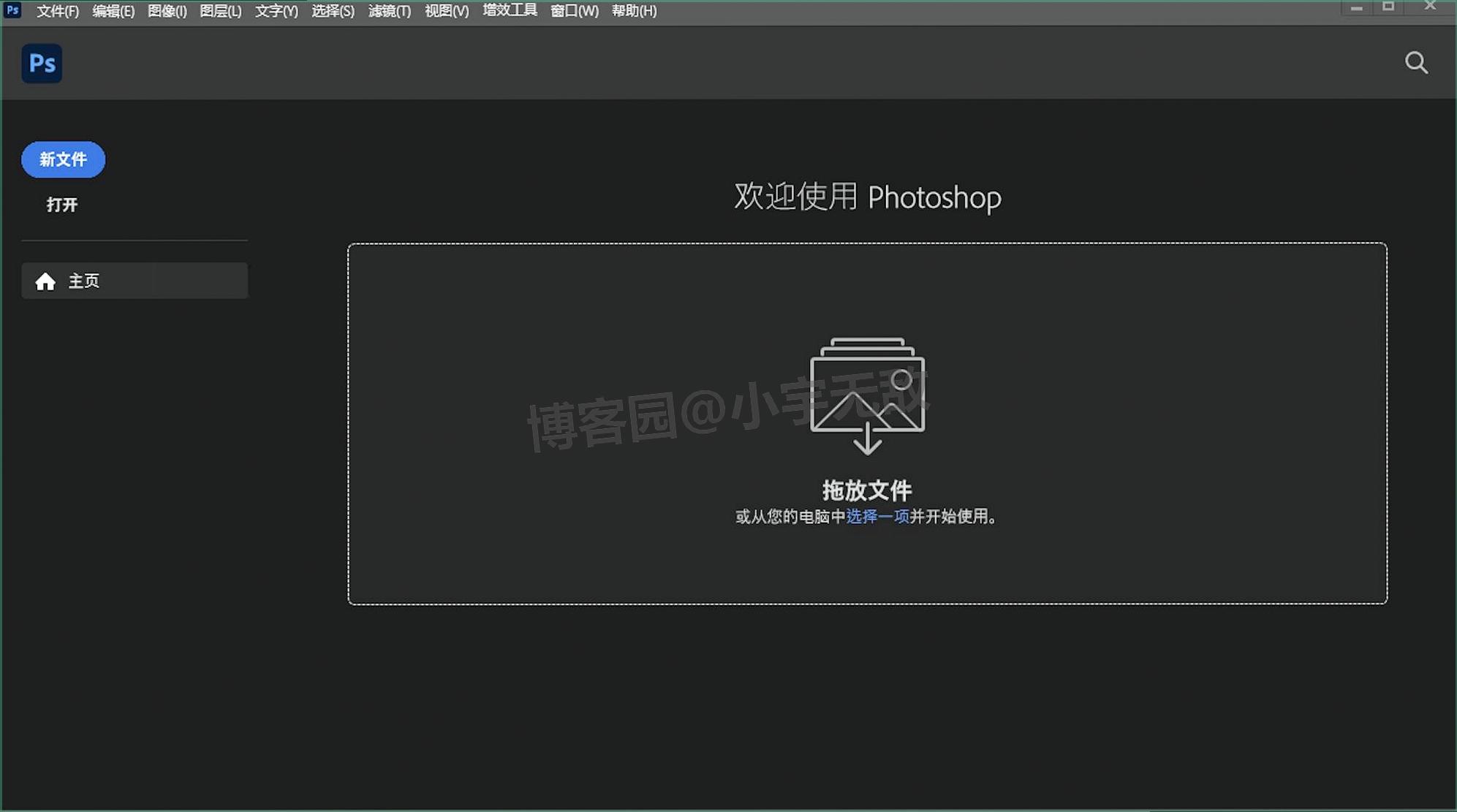1457x812 pixels.
Task: Open the 帮助(H) menu
Action: [632, 11]
